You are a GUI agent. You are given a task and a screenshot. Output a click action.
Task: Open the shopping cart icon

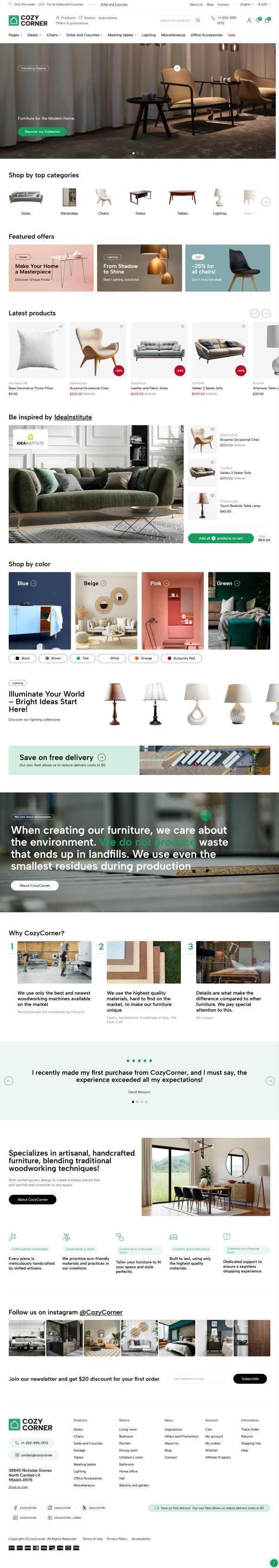pos(267,20)
